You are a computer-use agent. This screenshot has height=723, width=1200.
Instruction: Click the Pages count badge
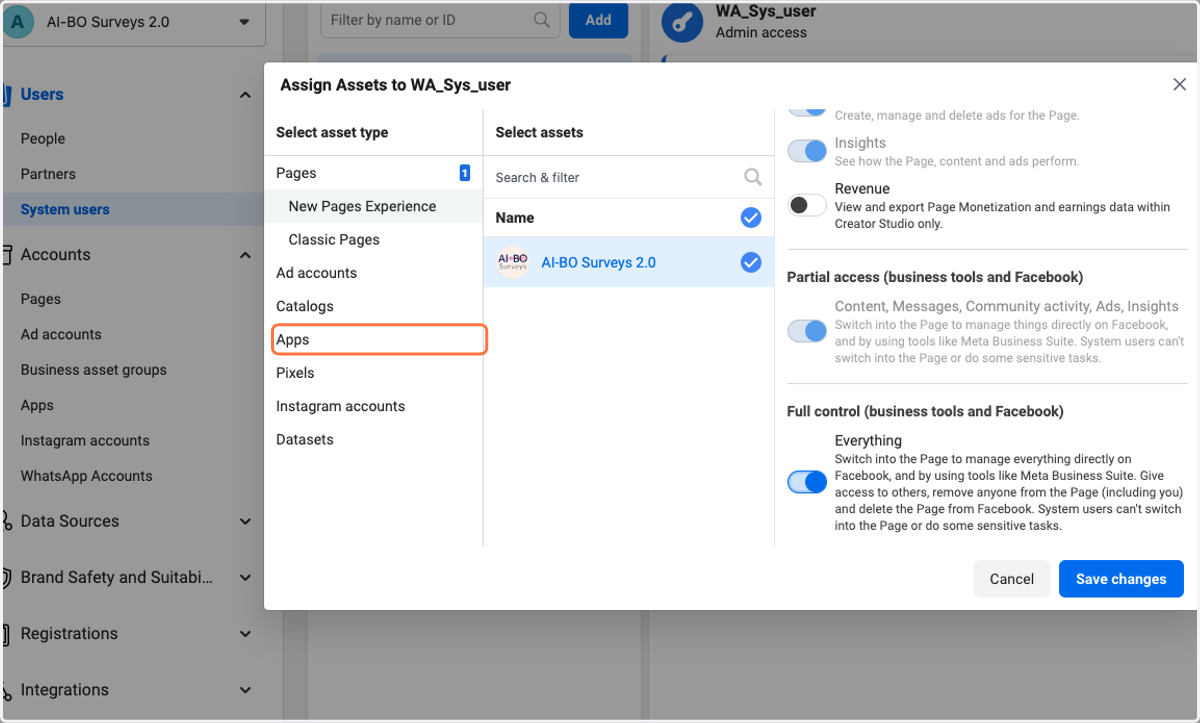(465, 173)
